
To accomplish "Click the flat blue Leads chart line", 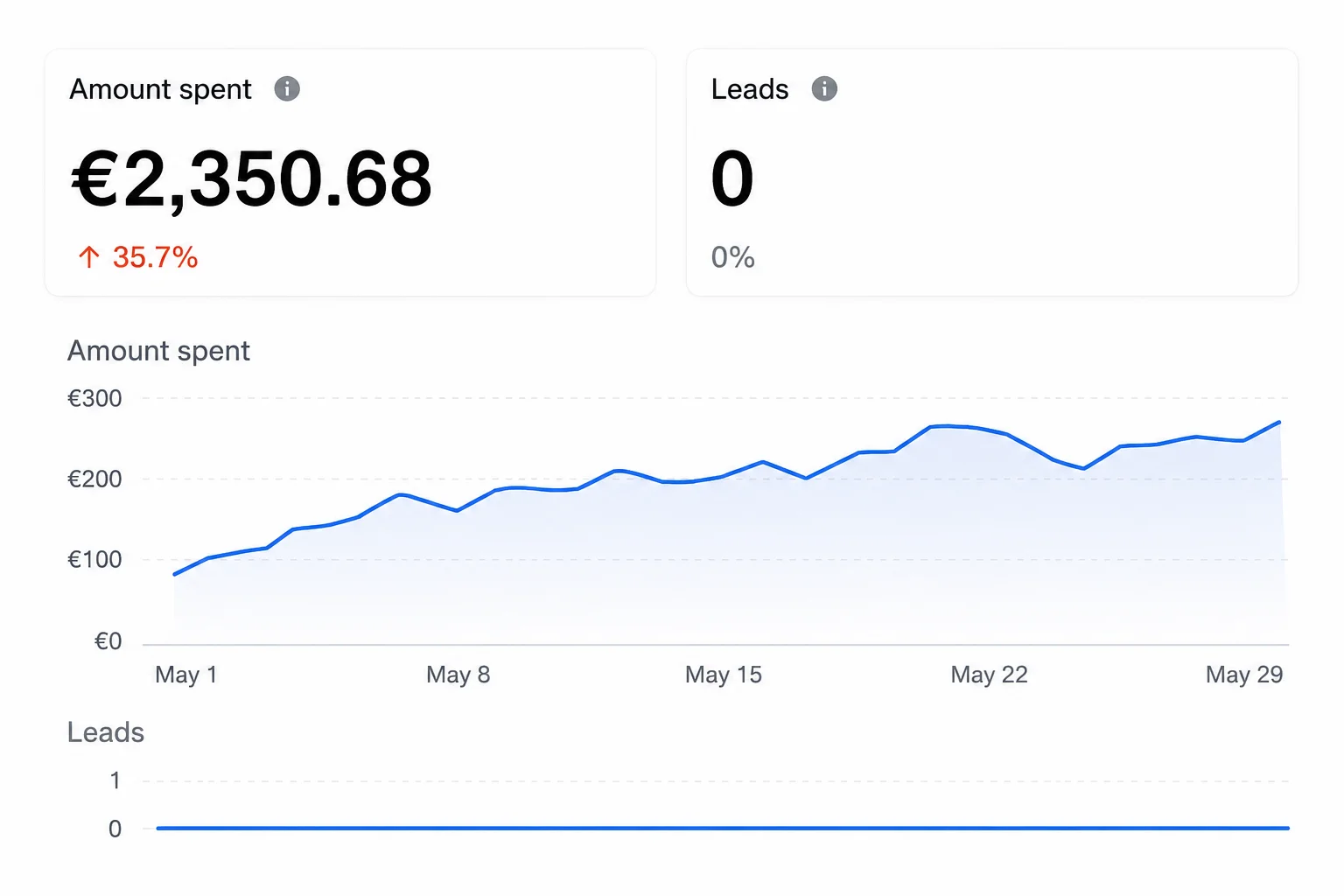I will (723, 828).
